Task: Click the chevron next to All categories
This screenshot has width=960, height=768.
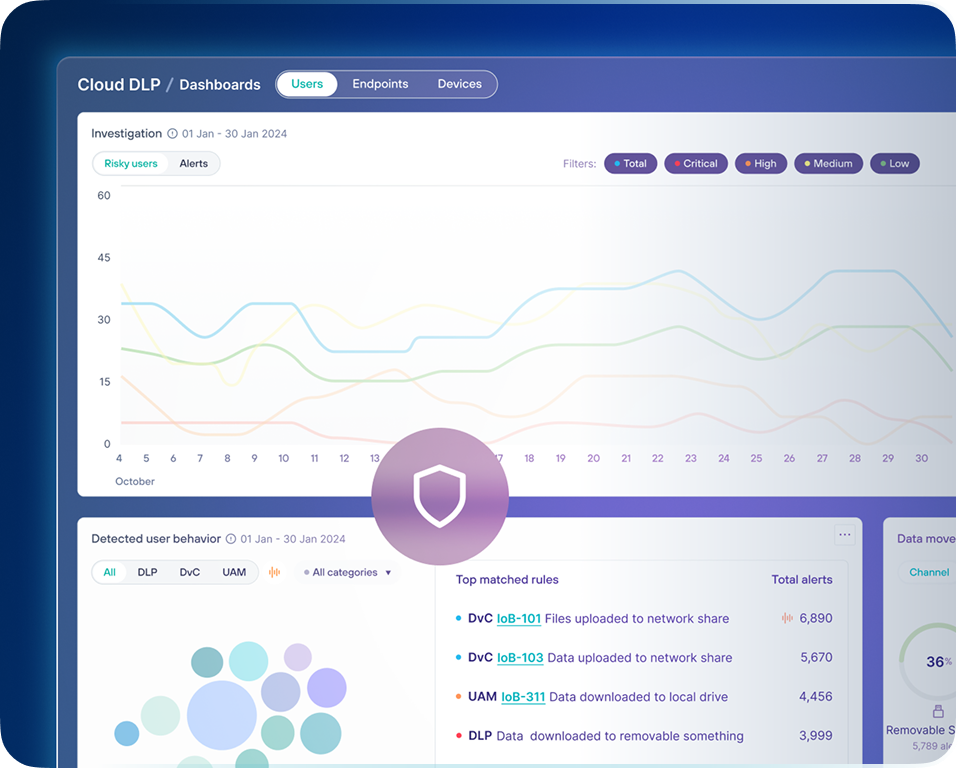Action: point(389,572)
